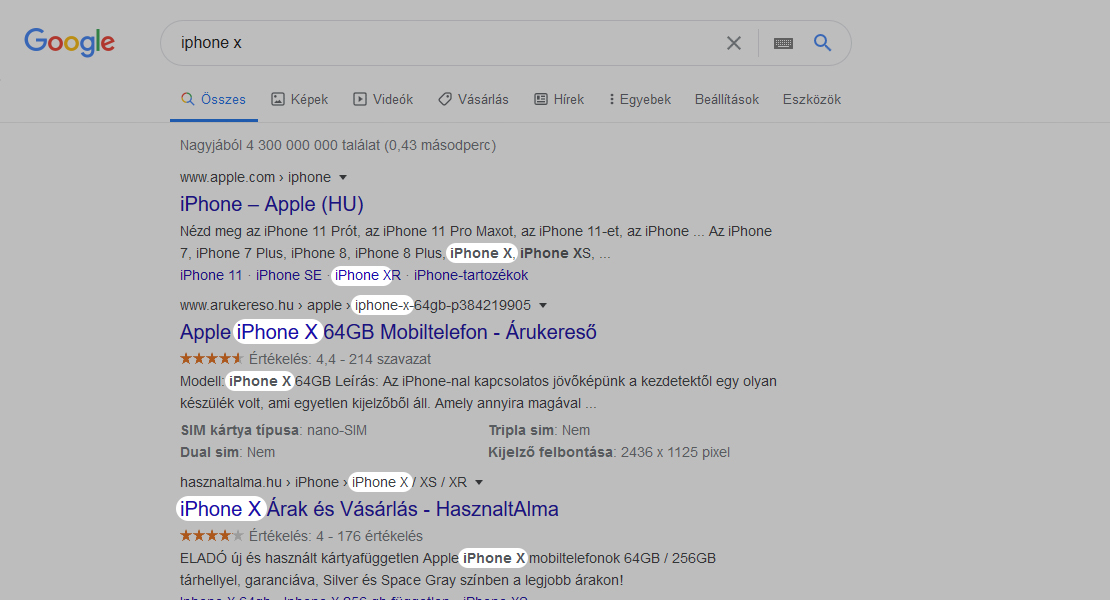Select the Összes tab
1110x600 pixels.
pyautogui.click(x=214, y=100)
